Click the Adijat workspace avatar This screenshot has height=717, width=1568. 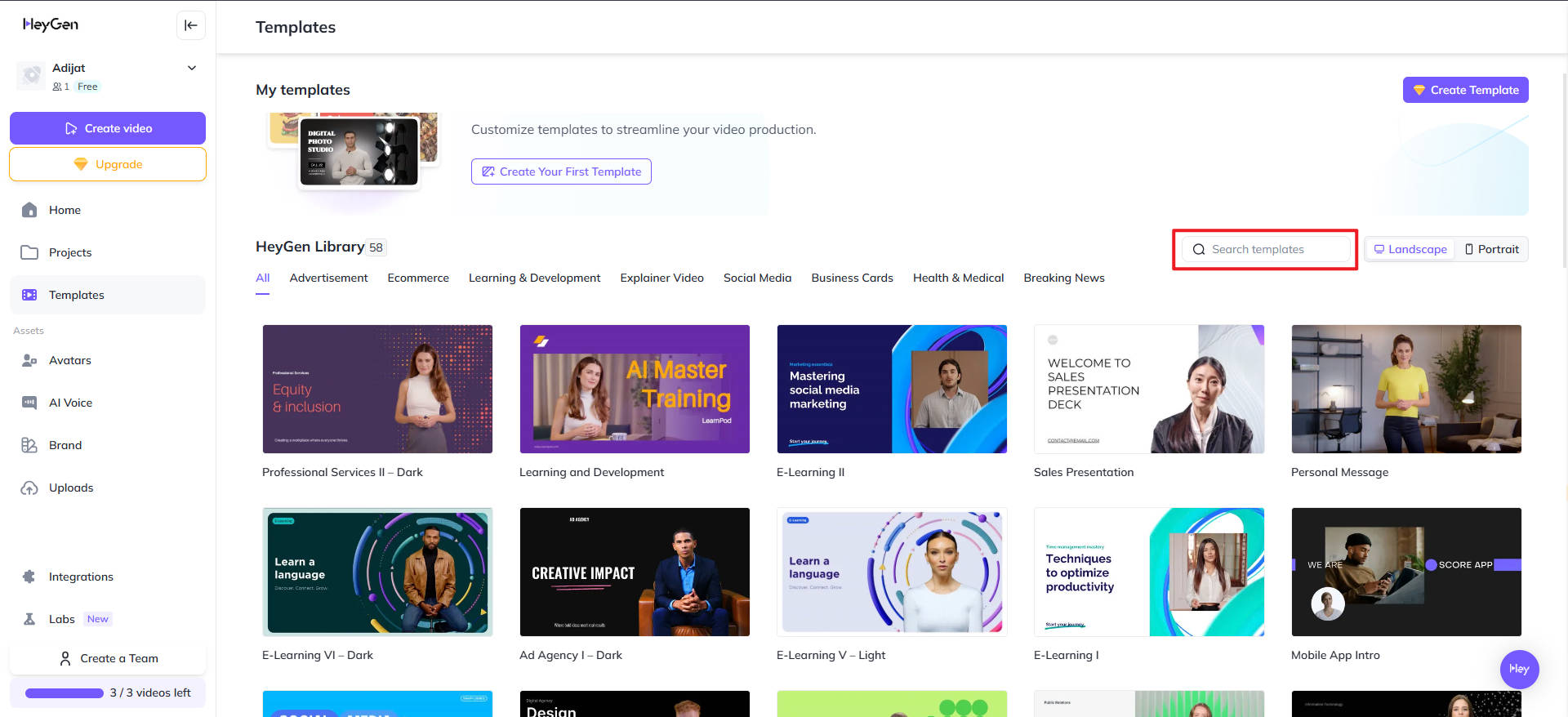[x=32, y=75]
